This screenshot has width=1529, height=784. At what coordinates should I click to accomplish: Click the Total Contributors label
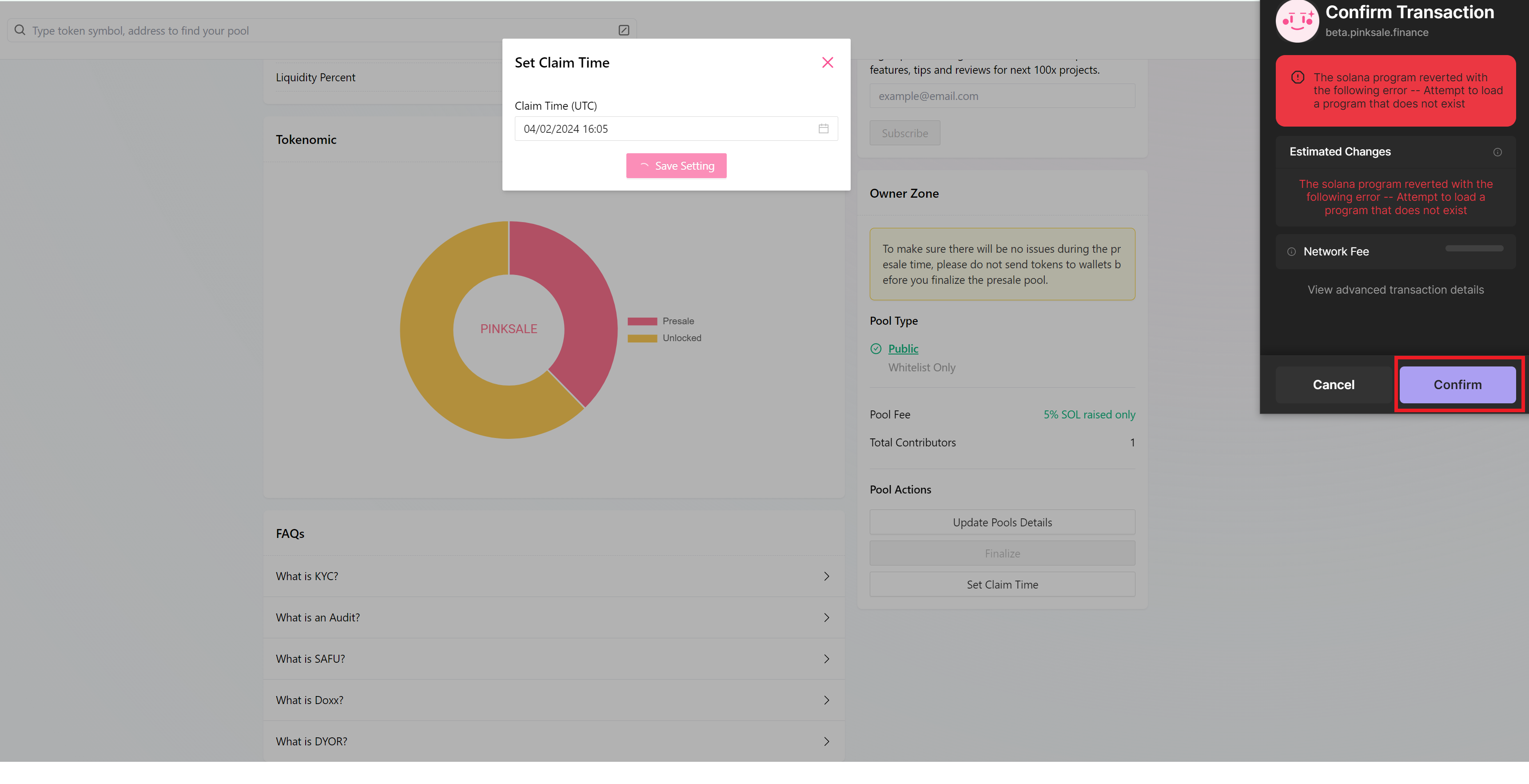912,442
